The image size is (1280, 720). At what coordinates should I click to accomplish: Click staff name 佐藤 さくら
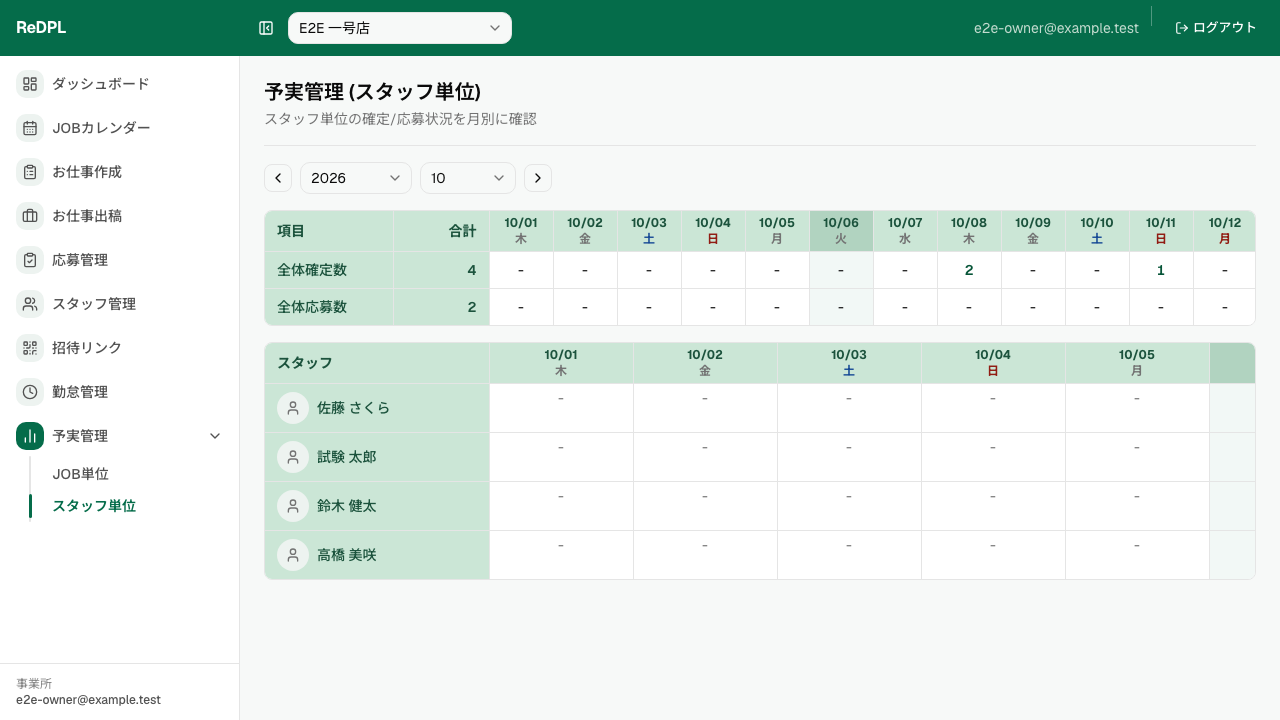[353, 408]
